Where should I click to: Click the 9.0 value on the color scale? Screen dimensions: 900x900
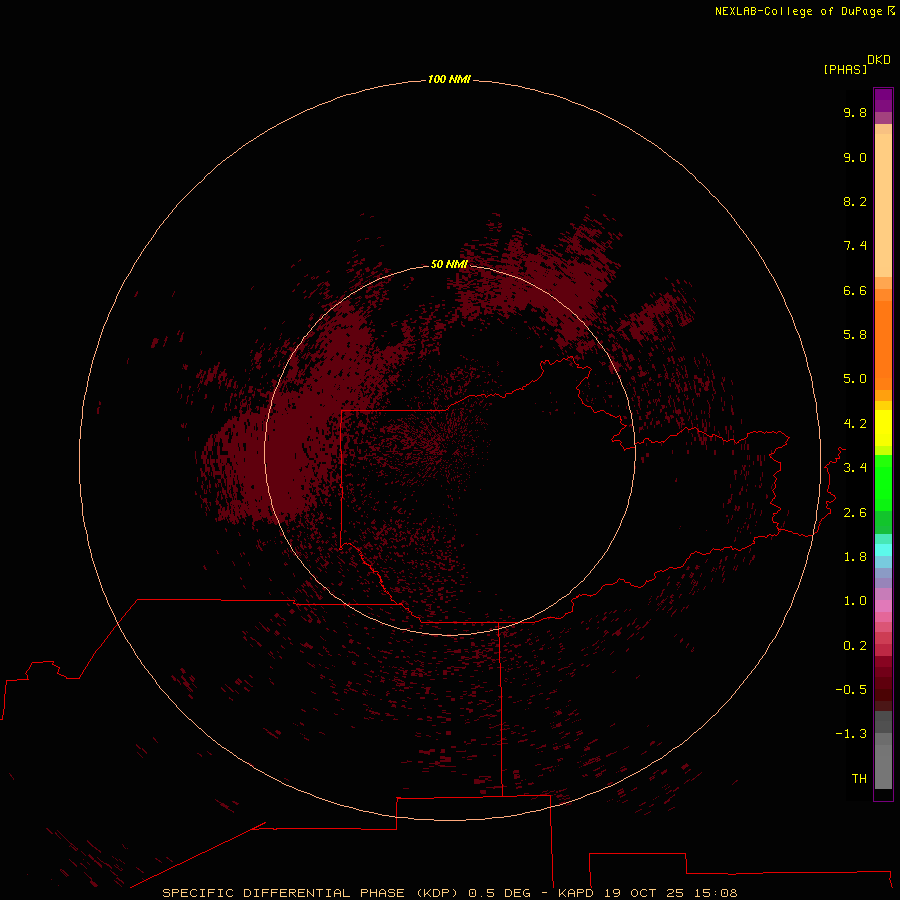pyautogui.click(x=855, y=157)
